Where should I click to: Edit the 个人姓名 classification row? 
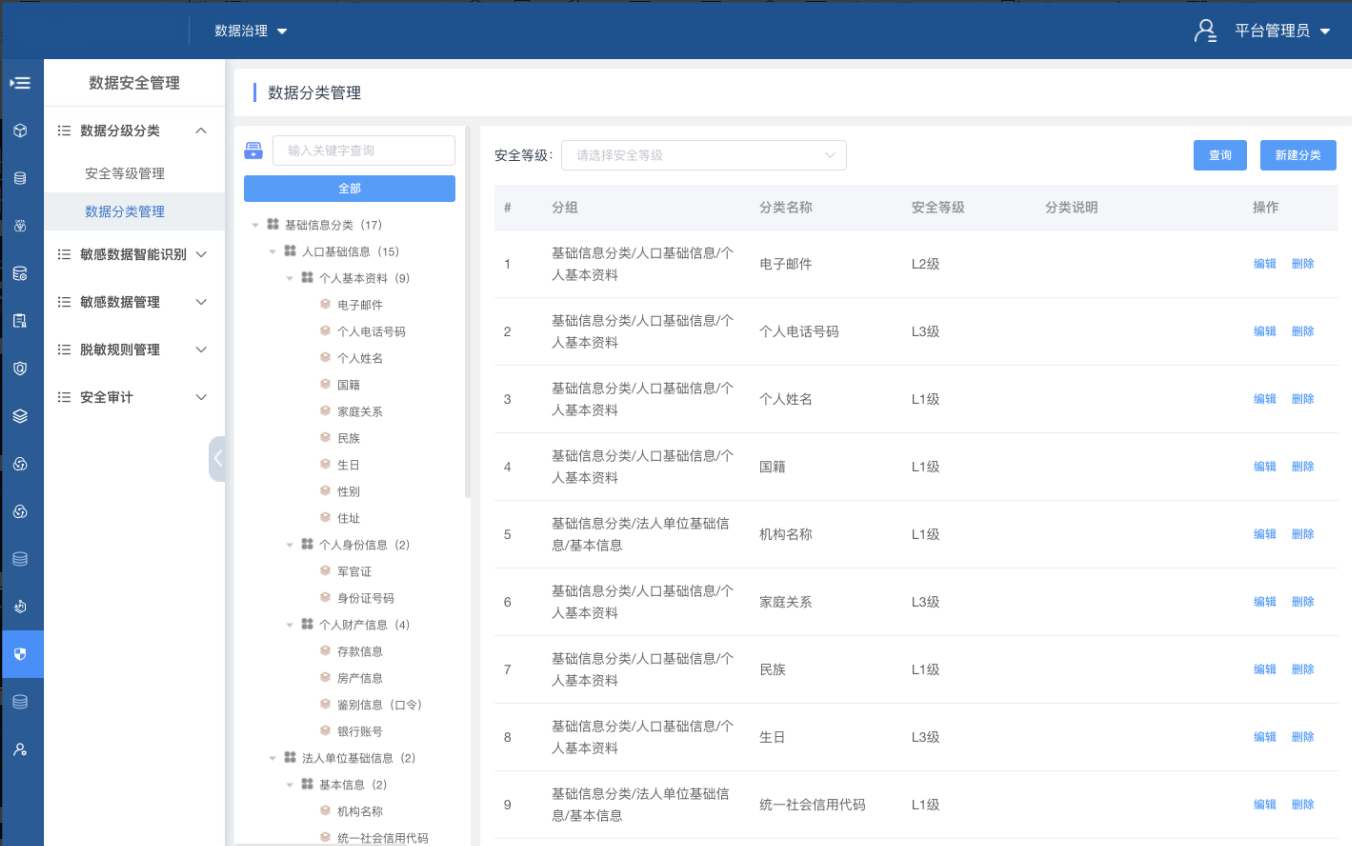point(1265,399)
